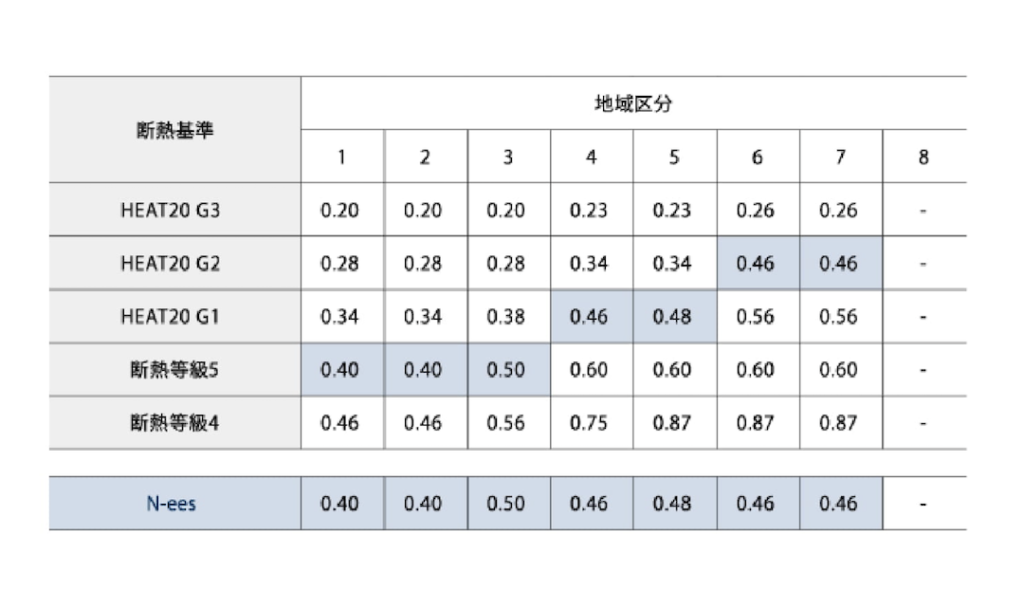This screenshot has height=611, width=1024.
Task: Select the HEAT20 G1 row label
Action: [x=175, y=316]
